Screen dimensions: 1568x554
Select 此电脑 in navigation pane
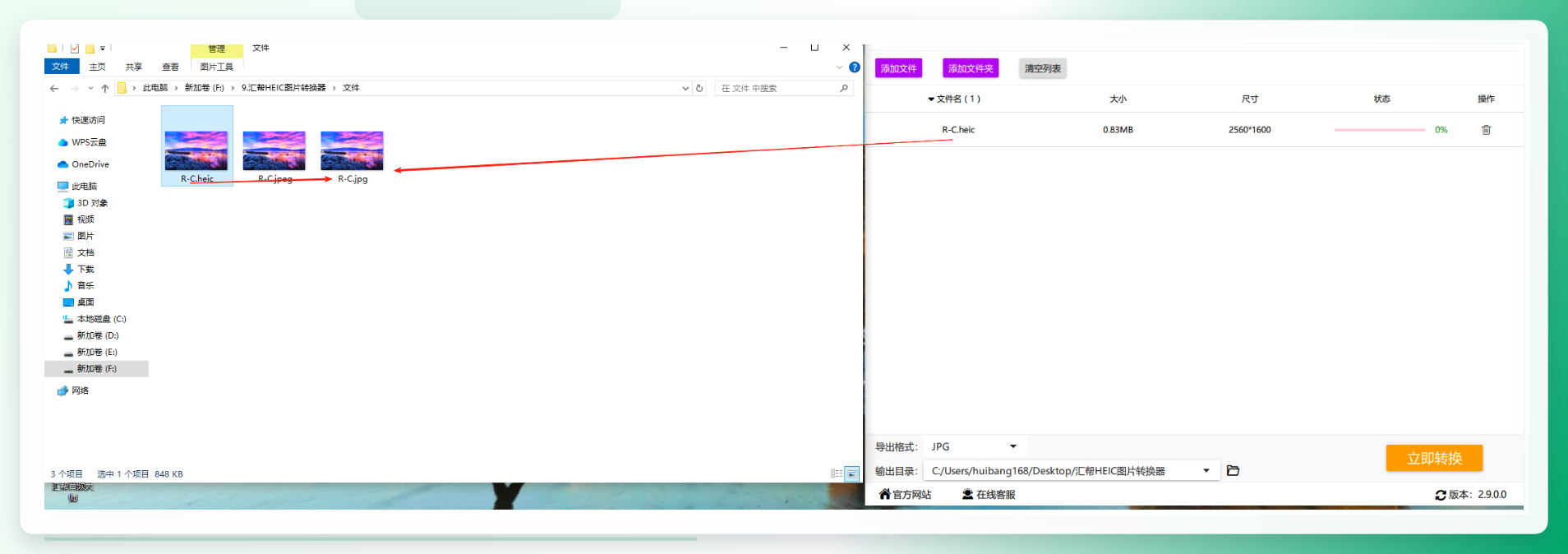77,187
